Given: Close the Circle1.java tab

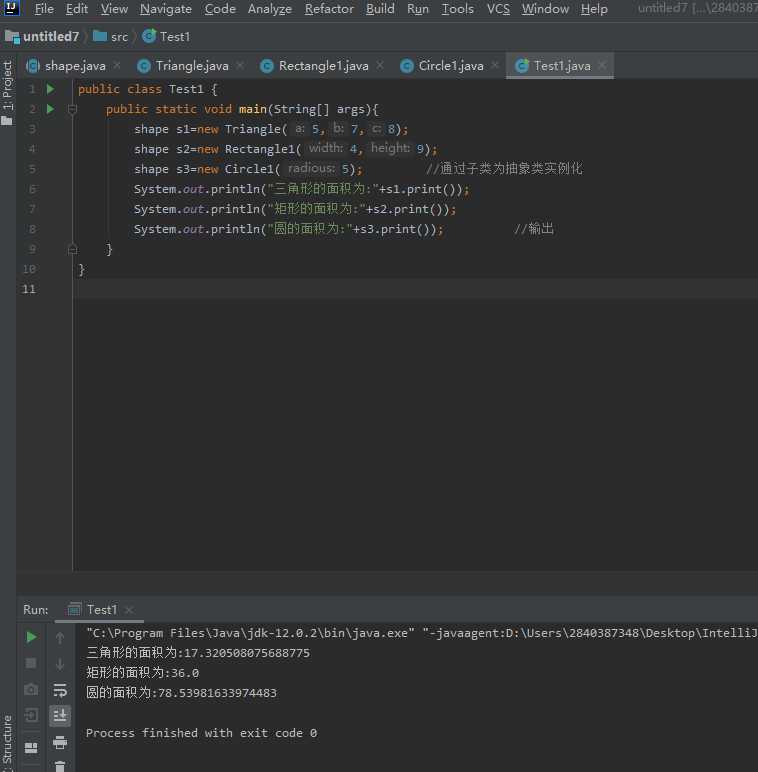Looking at the screenshot, I should pos(495,65).
